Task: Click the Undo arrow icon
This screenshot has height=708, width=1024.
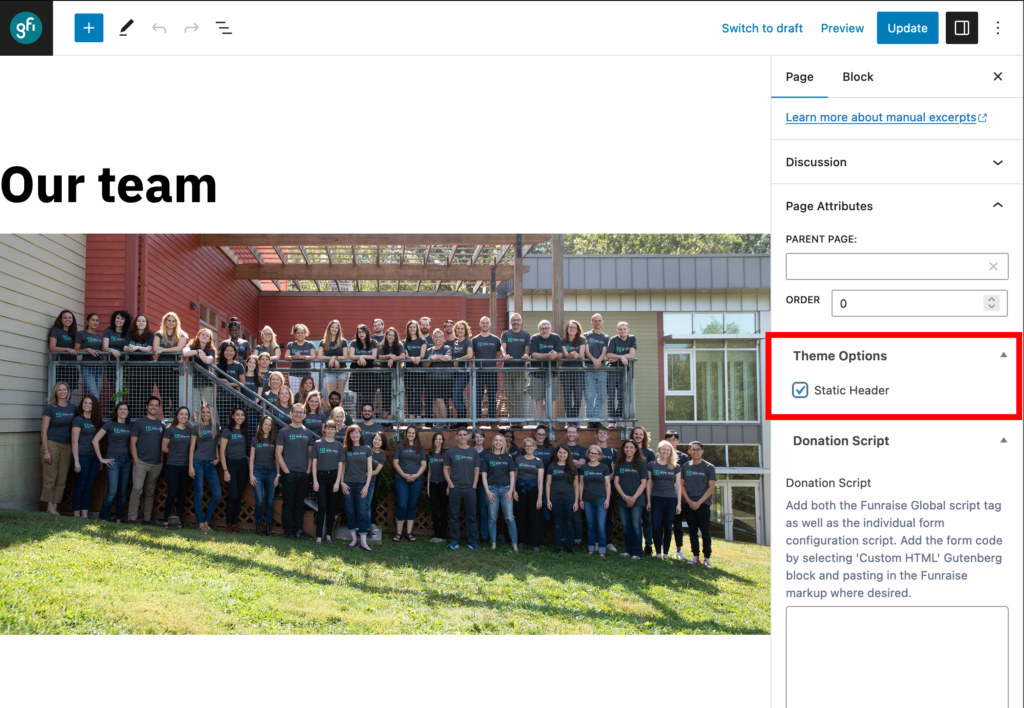Action: coord(159,28)
